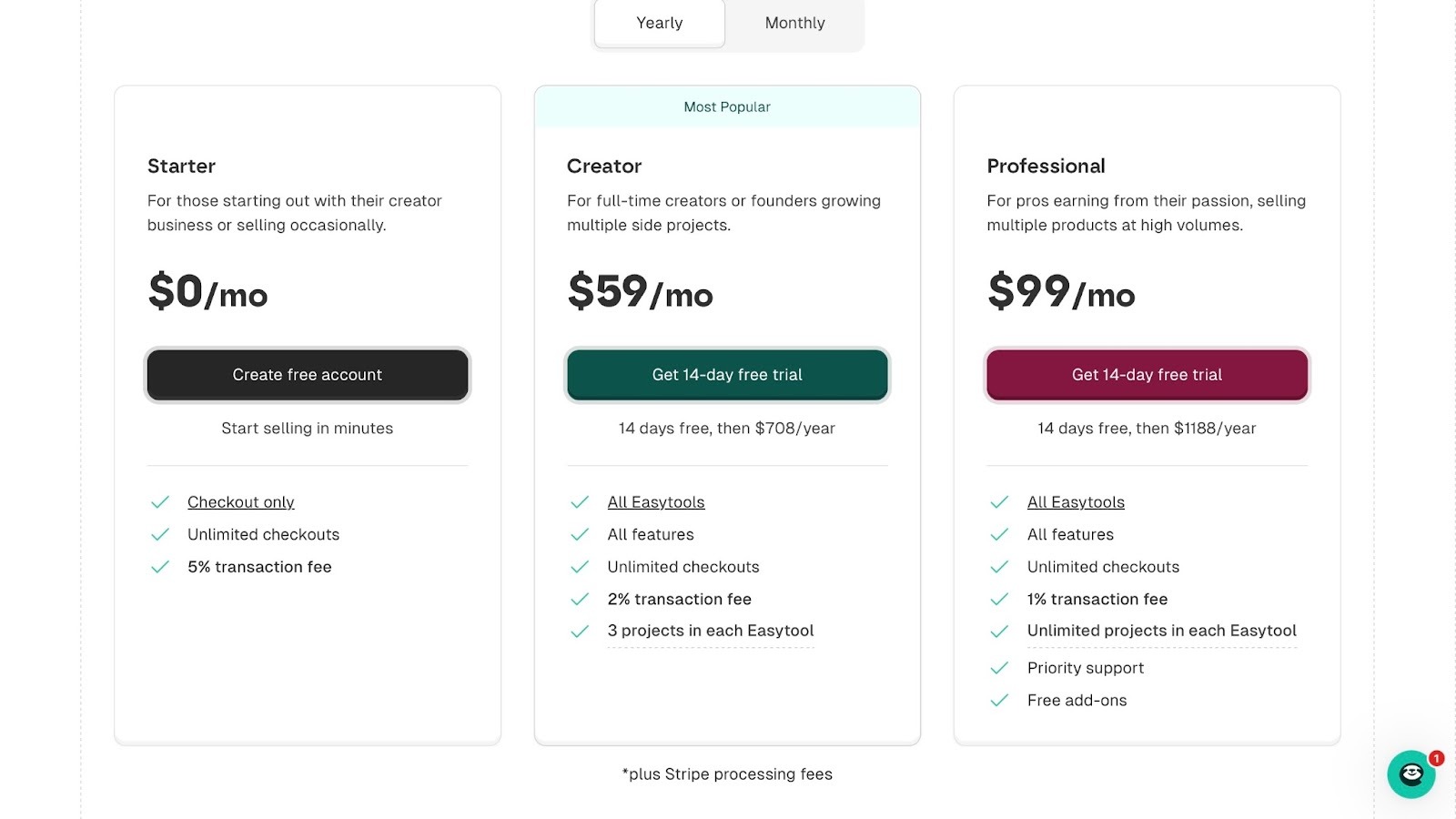1456x819 pixels.
Task: Click the red notification badge on chat
Action: click(x=1436, y=758)
